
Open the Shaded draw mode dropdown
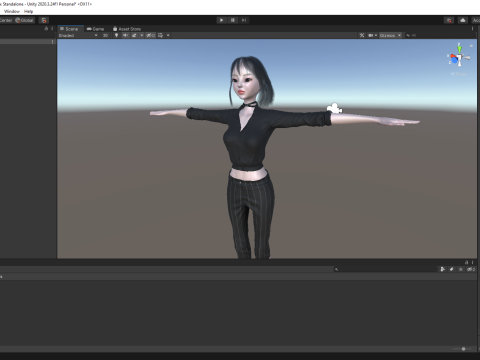click(78, 35)
